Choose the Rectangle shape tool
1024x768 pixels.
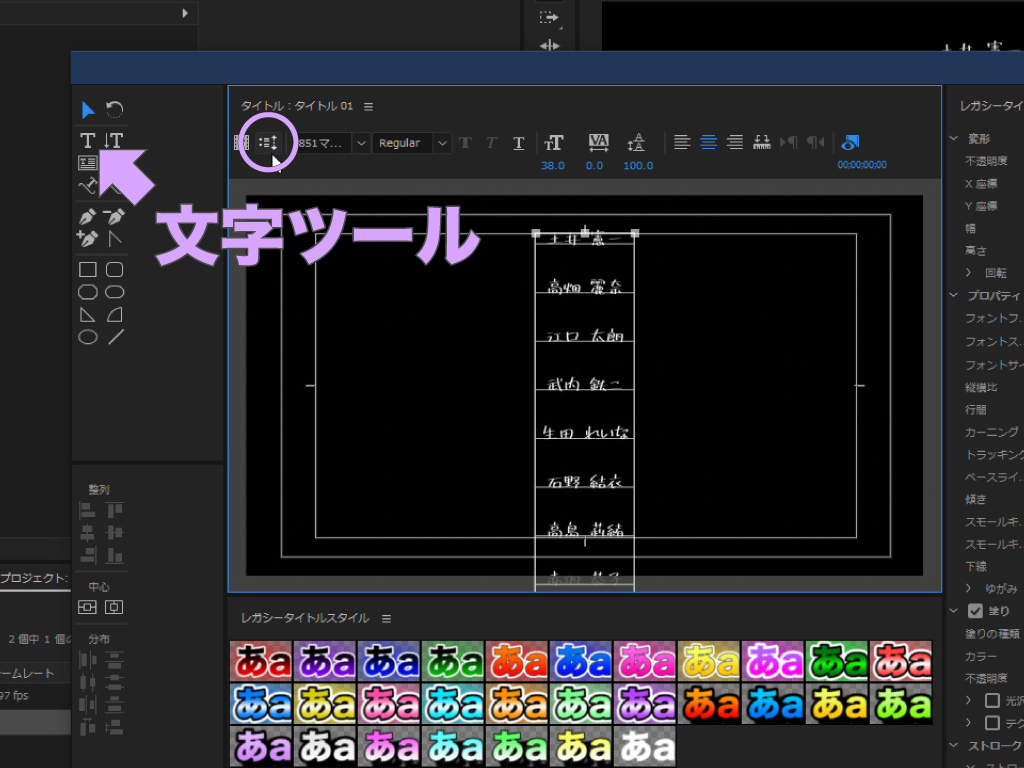click(x=88, y=270)
